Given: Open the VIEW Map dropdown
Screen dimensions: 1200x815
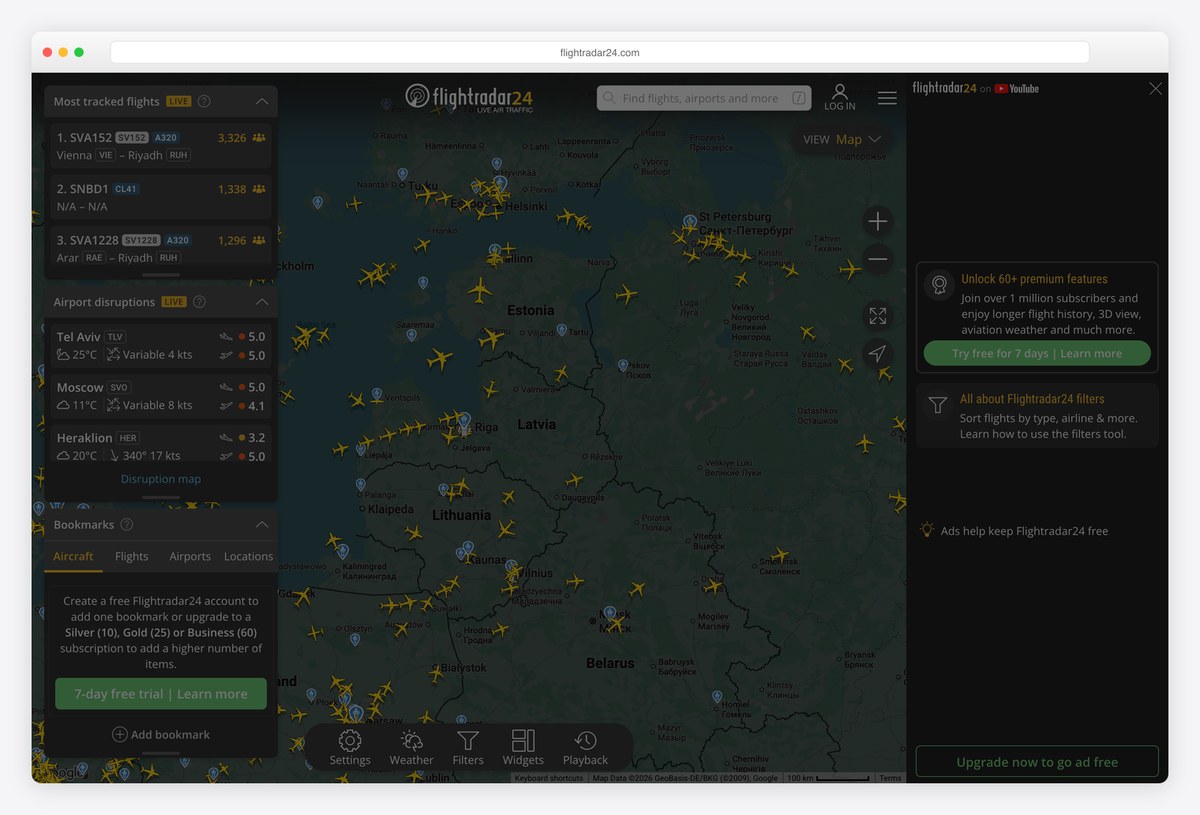Looking at the screenshot, I should [843, 139].
